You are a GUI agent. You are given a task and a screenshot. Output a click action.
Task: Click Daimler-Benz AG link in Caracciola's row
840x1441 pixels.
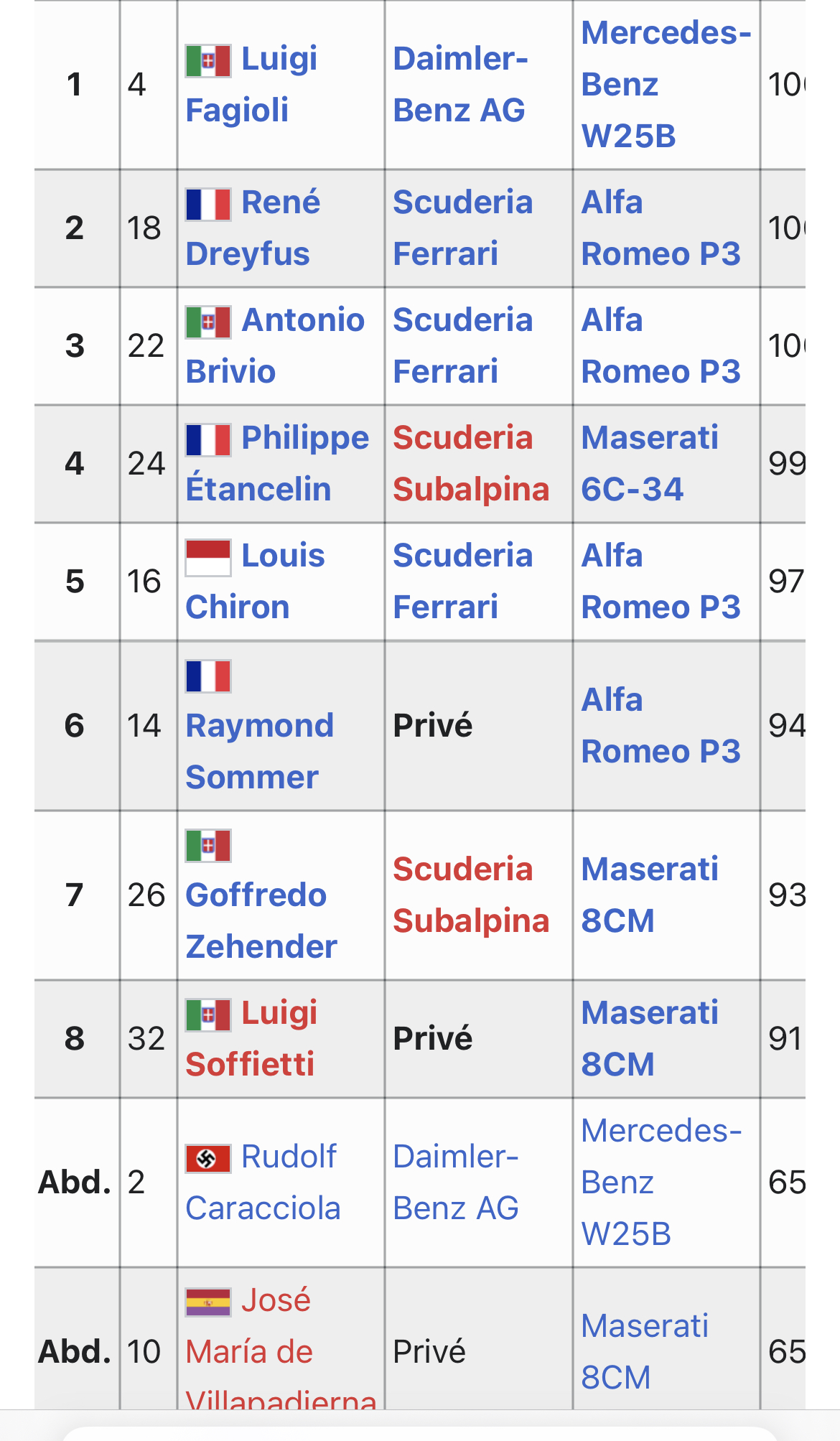click(x=456, y=1182)
